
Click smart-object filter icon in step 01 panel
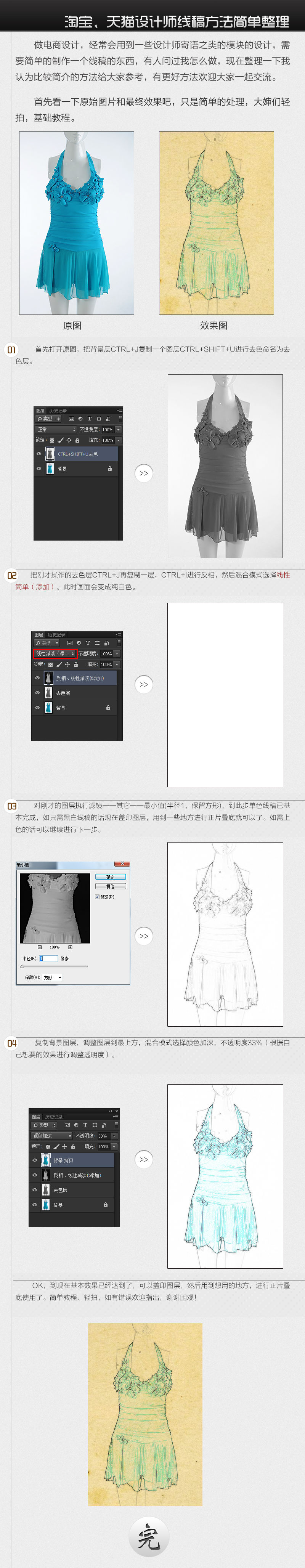pos(108,419)
